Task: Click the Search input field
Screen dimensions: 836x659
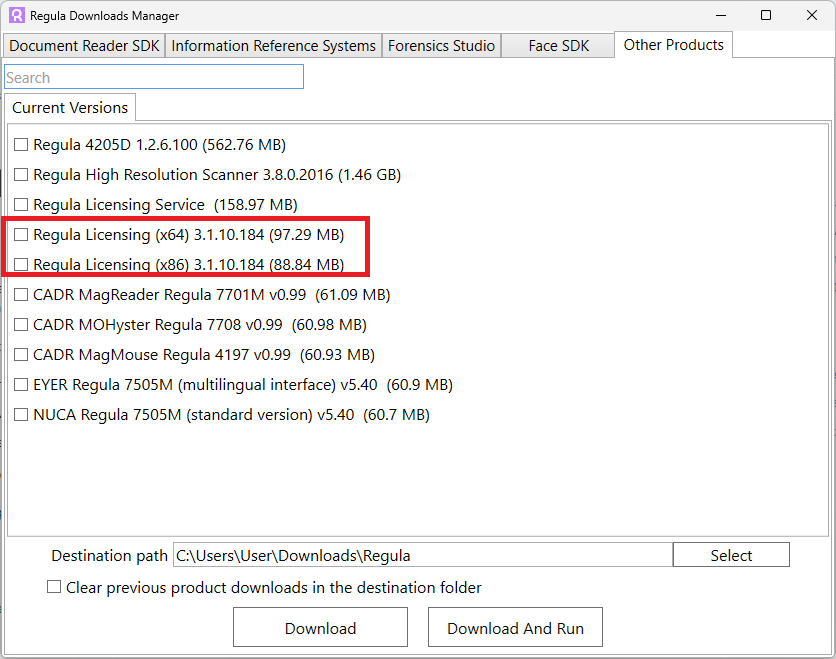Action: click(154, 77)
